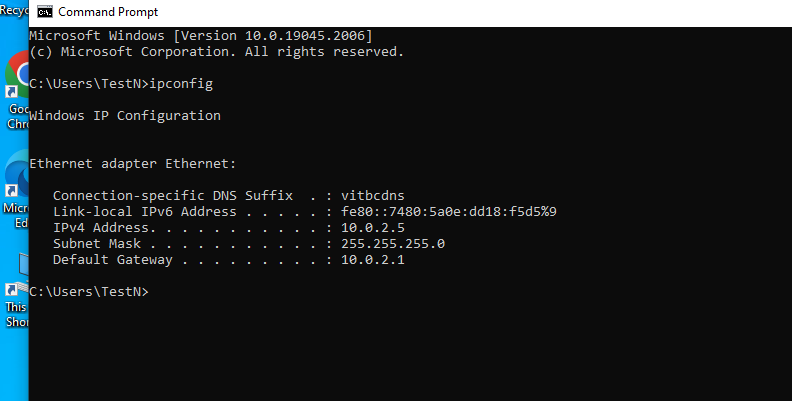Click the last empty command prompt line
Viewport: 792px width, 401px height.
(x=90, y=292)
